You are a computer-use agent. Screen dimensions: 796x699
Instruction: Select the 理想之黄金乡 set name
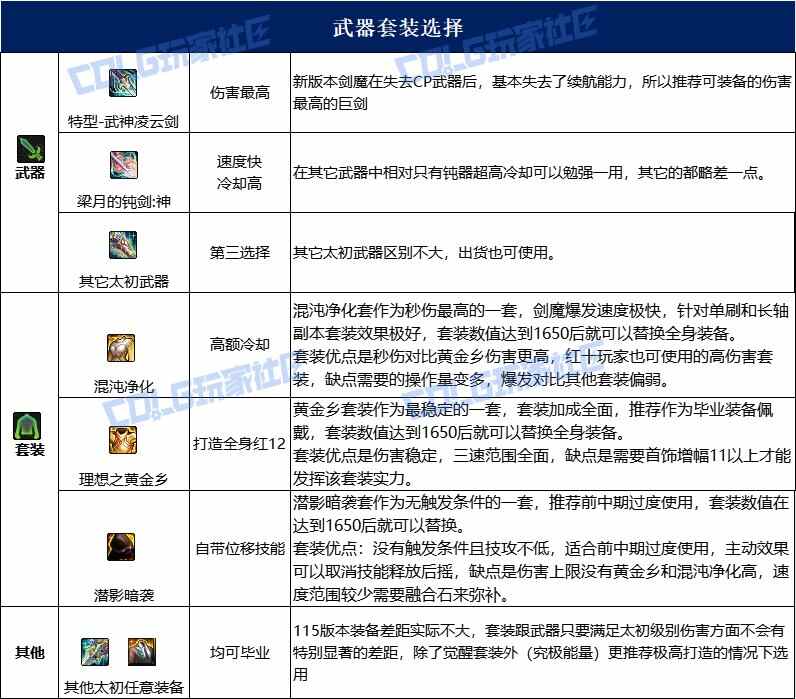tap(123, 479)
